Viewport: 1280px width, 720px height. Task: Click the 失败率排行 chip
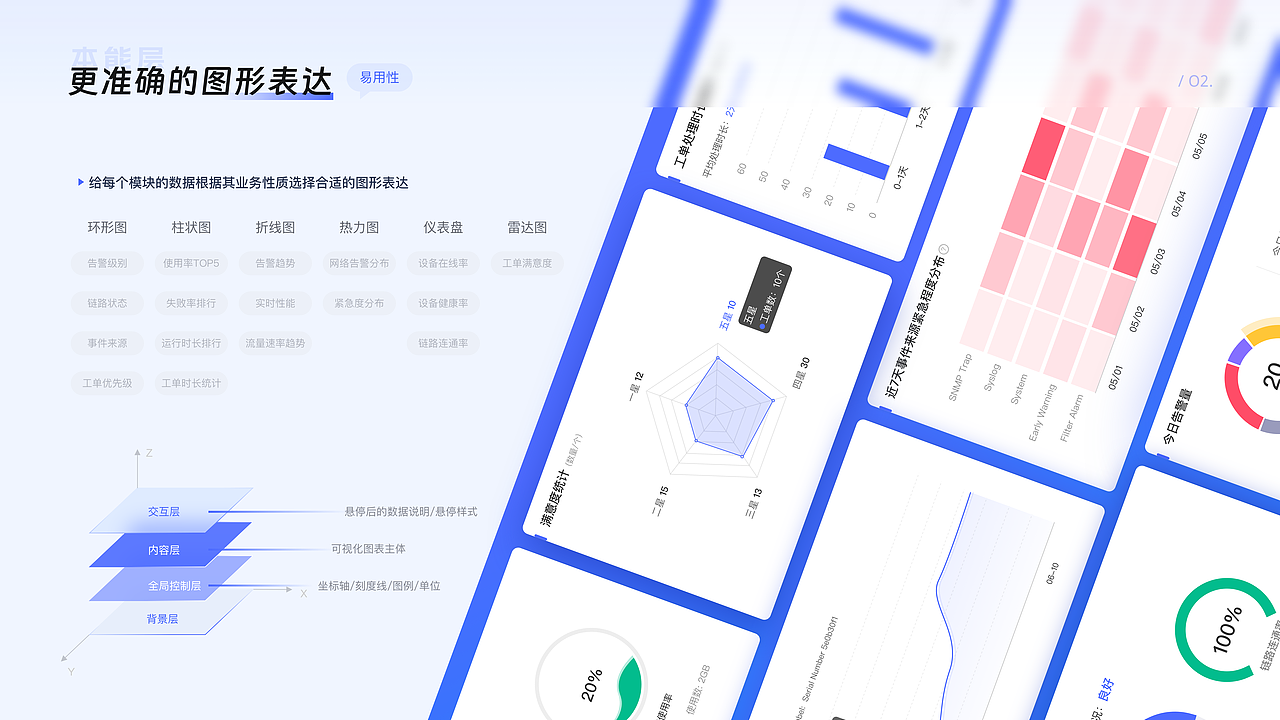191,303
